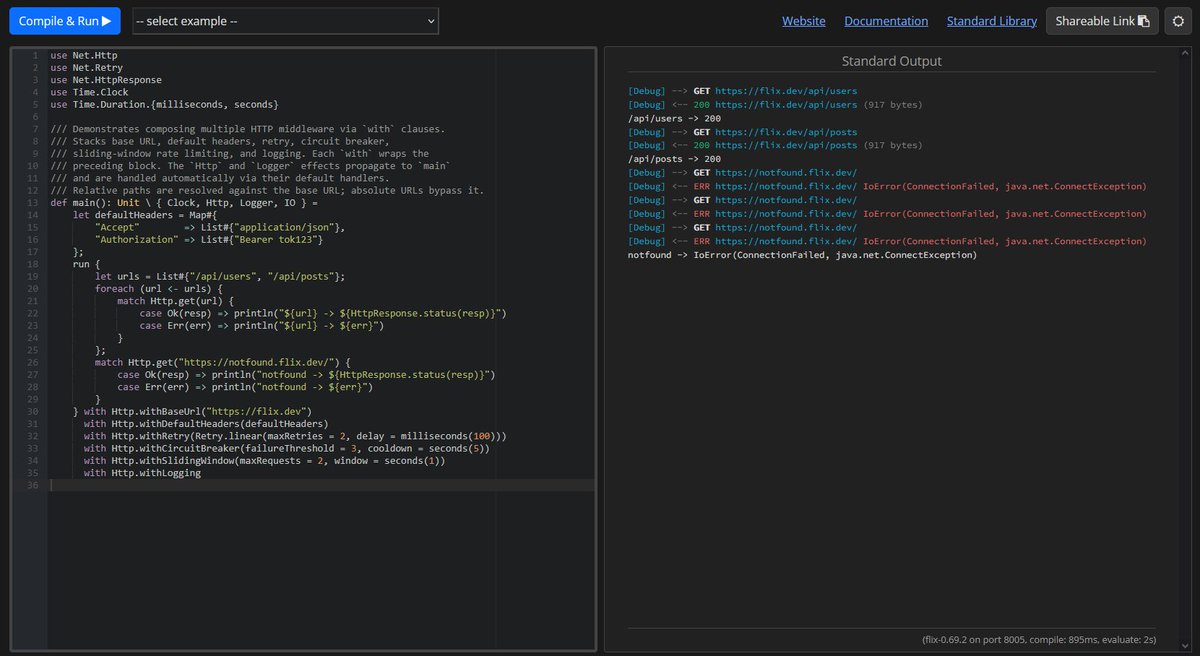Place cursor on empty line 36
Screen dimensions: 1200x656
pyautogui.click(x=320, y=486)
